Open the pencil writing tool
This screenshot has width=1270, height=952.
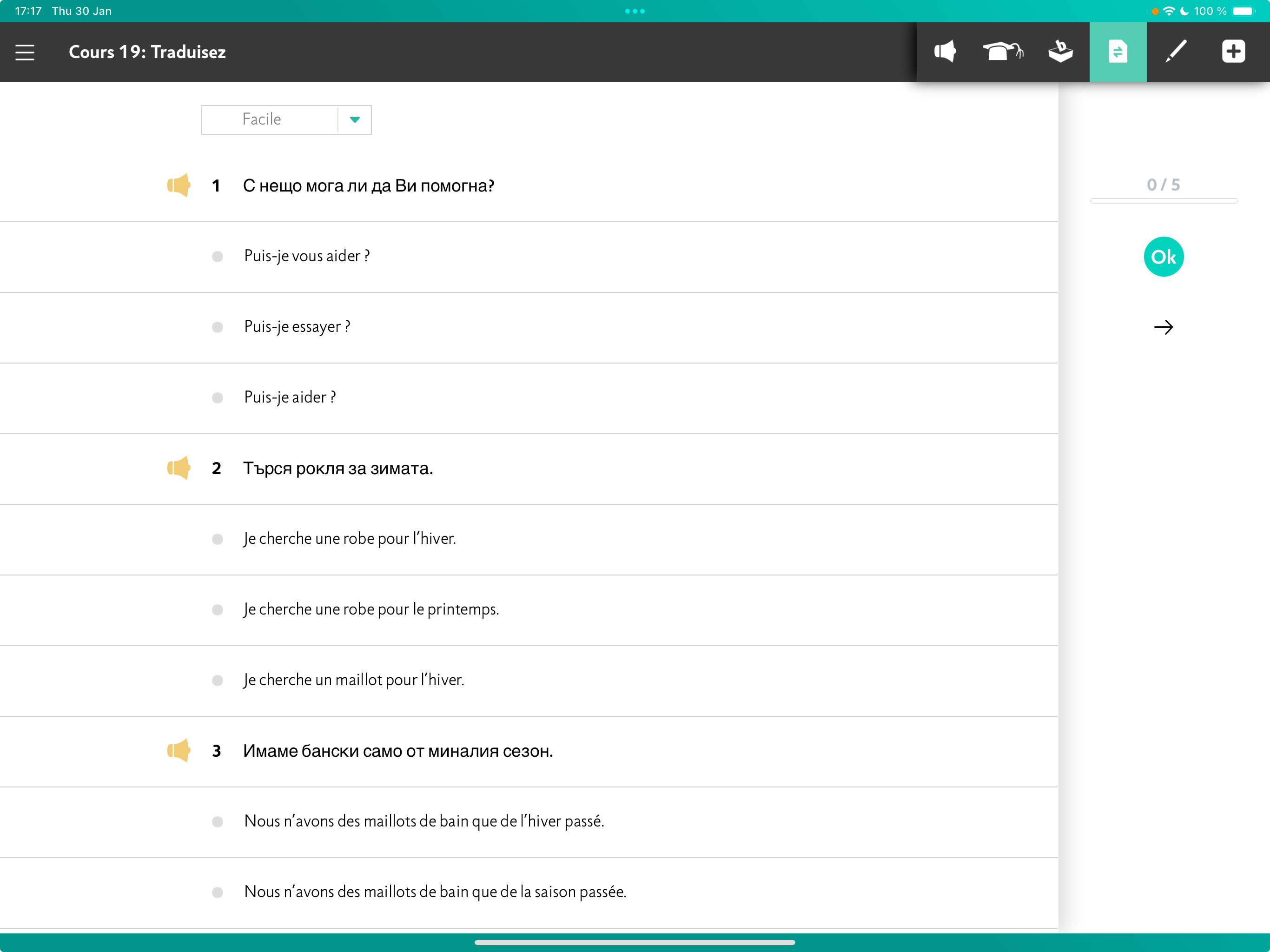pos(1176,52)
